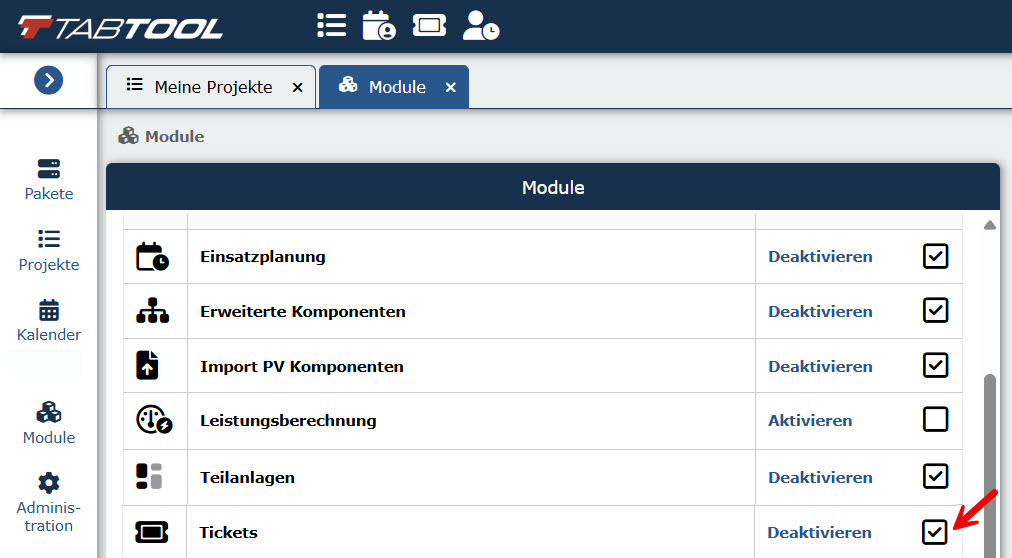Select Projekte in the left sidebar
Screen dimensions: 1012x558
coord(49,250)
